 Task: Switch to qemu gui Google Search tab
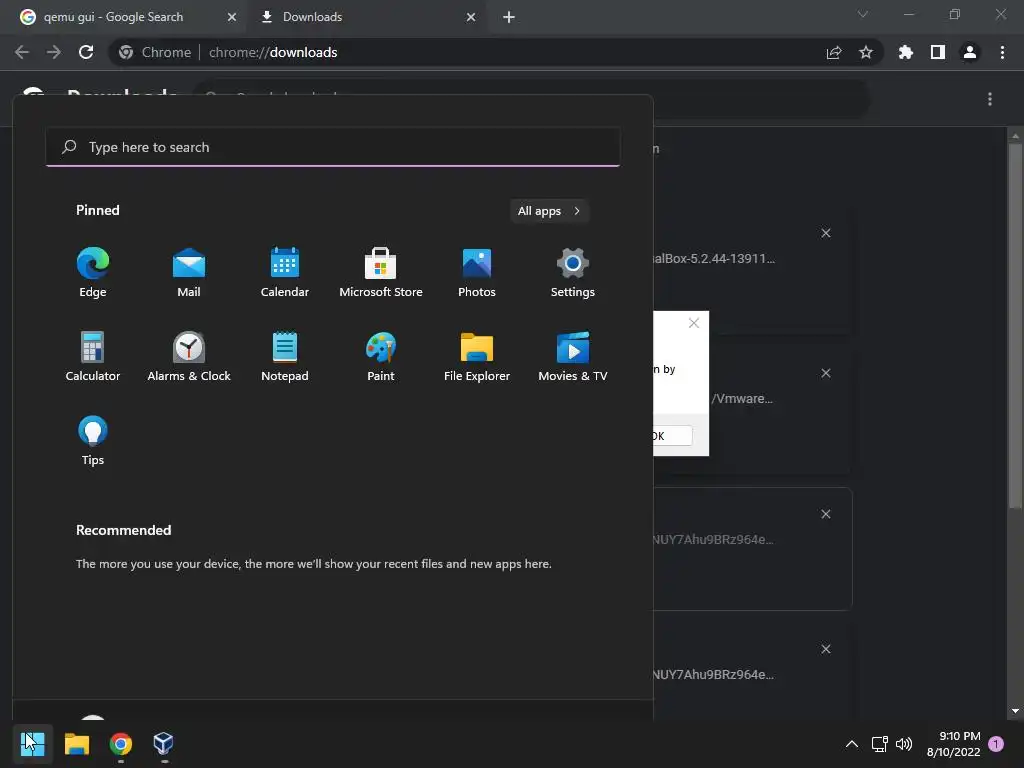click(123, 17)
